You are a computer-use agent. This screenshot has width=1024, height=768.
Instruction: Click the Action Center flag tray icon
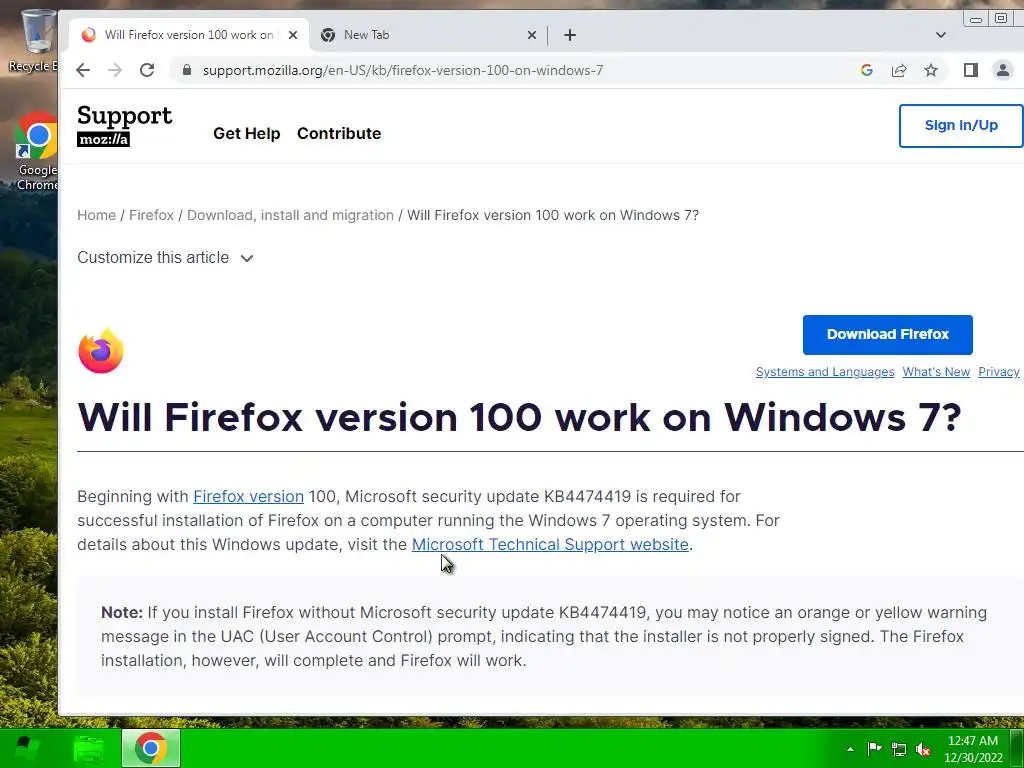pos(874,748)
